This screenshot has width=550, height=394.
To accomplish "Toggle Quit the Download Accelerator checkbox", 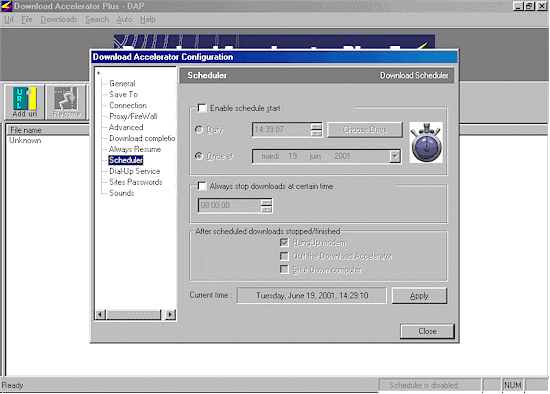I will click(284, 256).
